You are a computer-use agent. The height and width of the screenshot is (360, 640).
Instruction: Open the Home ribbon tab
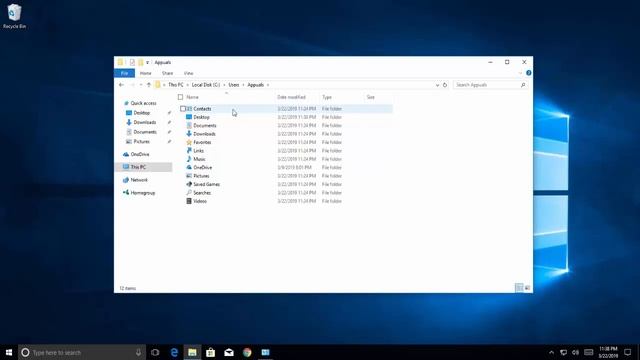(x=146, y=73)
